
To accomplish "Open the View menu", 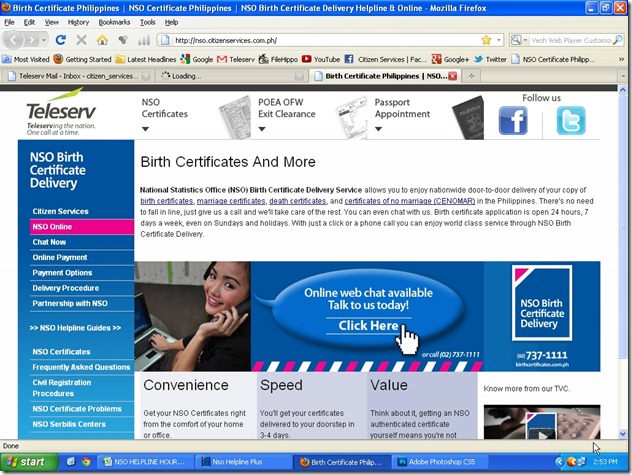I will click(51, 22).
